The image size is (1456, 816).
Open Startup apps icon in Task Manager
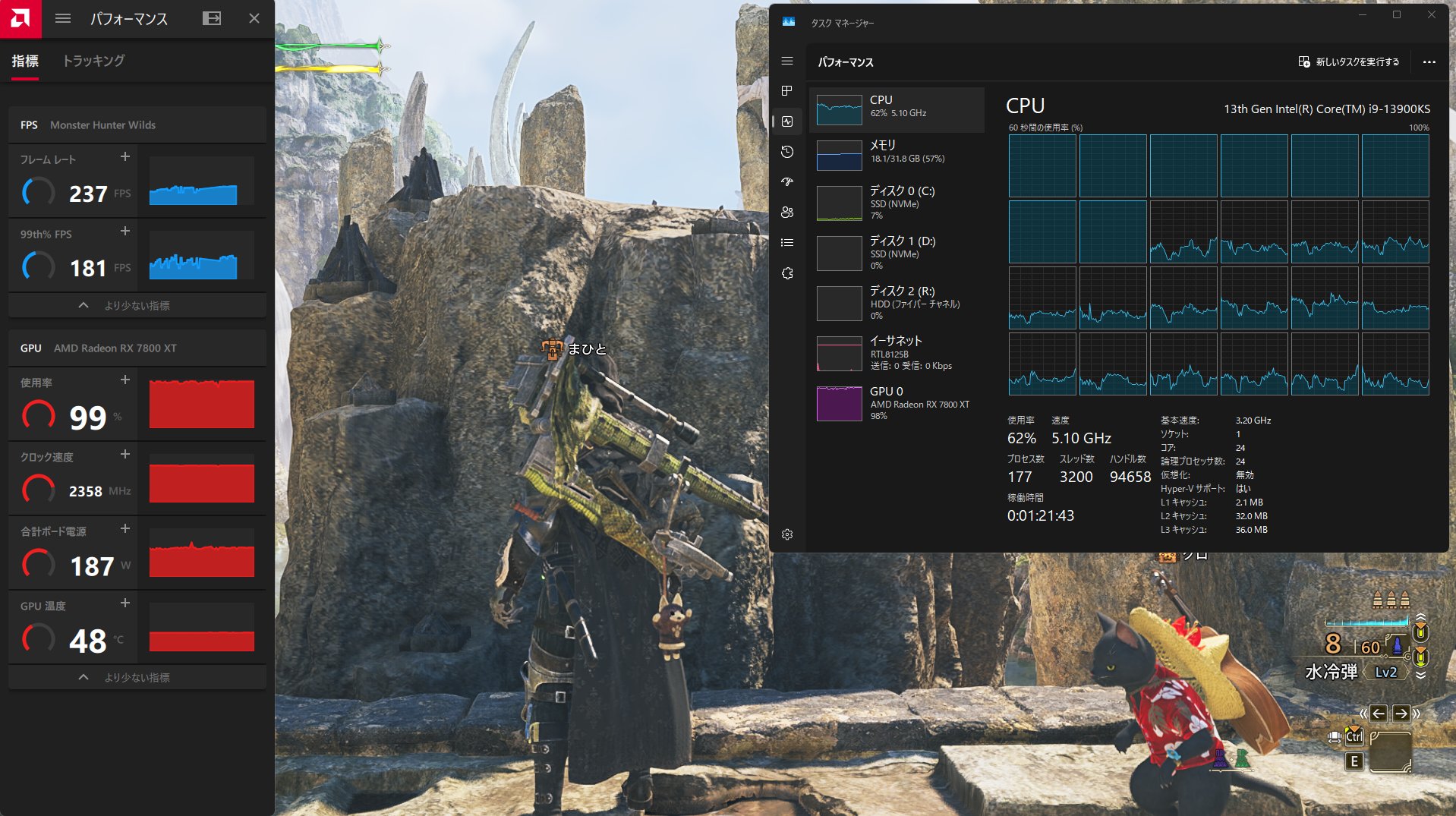(x=787, y=182)
